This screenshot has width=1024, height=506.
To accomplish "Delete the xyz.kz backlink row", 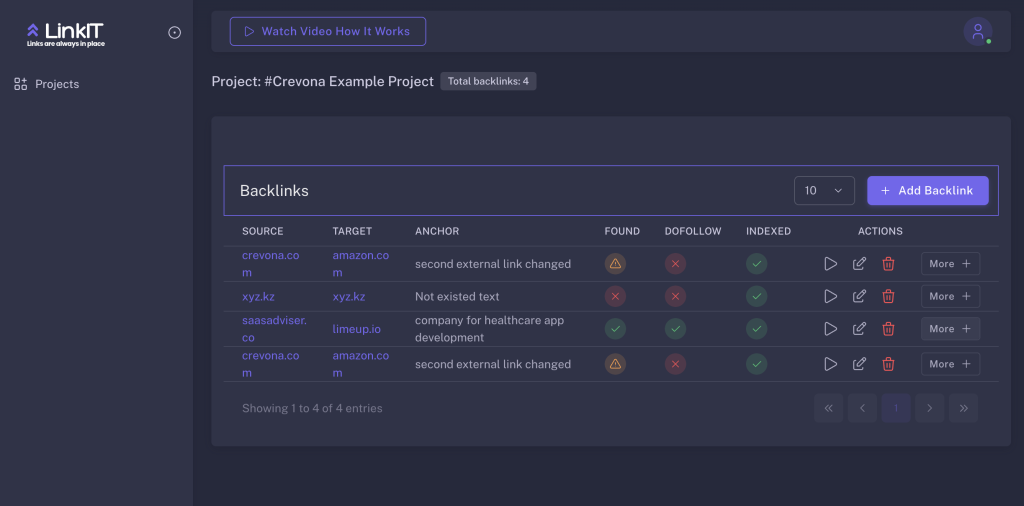I will [x=888, y=296].
